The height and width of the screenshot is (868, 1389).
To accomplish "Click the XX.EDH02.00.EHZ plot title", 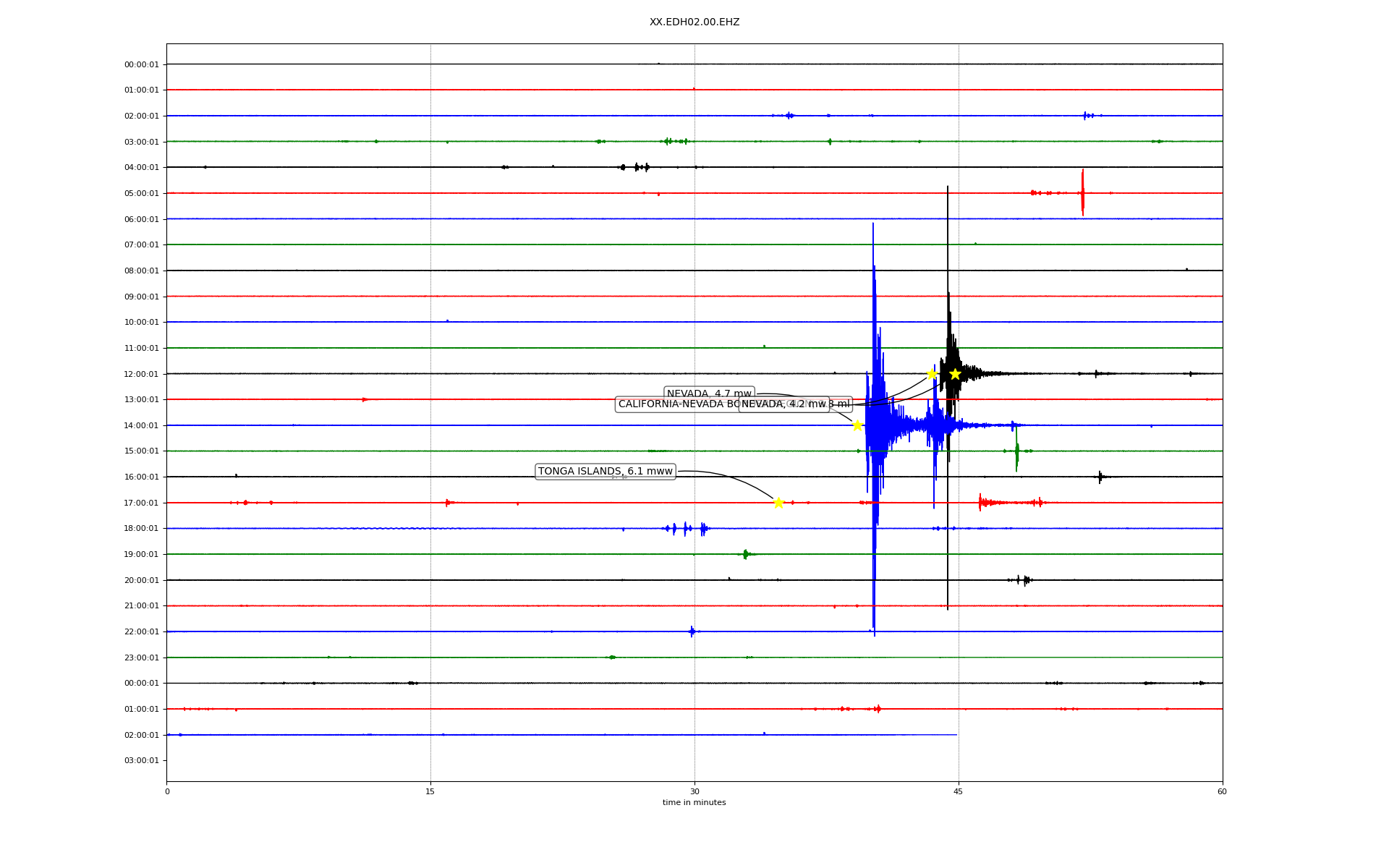I will click(694, 22).
